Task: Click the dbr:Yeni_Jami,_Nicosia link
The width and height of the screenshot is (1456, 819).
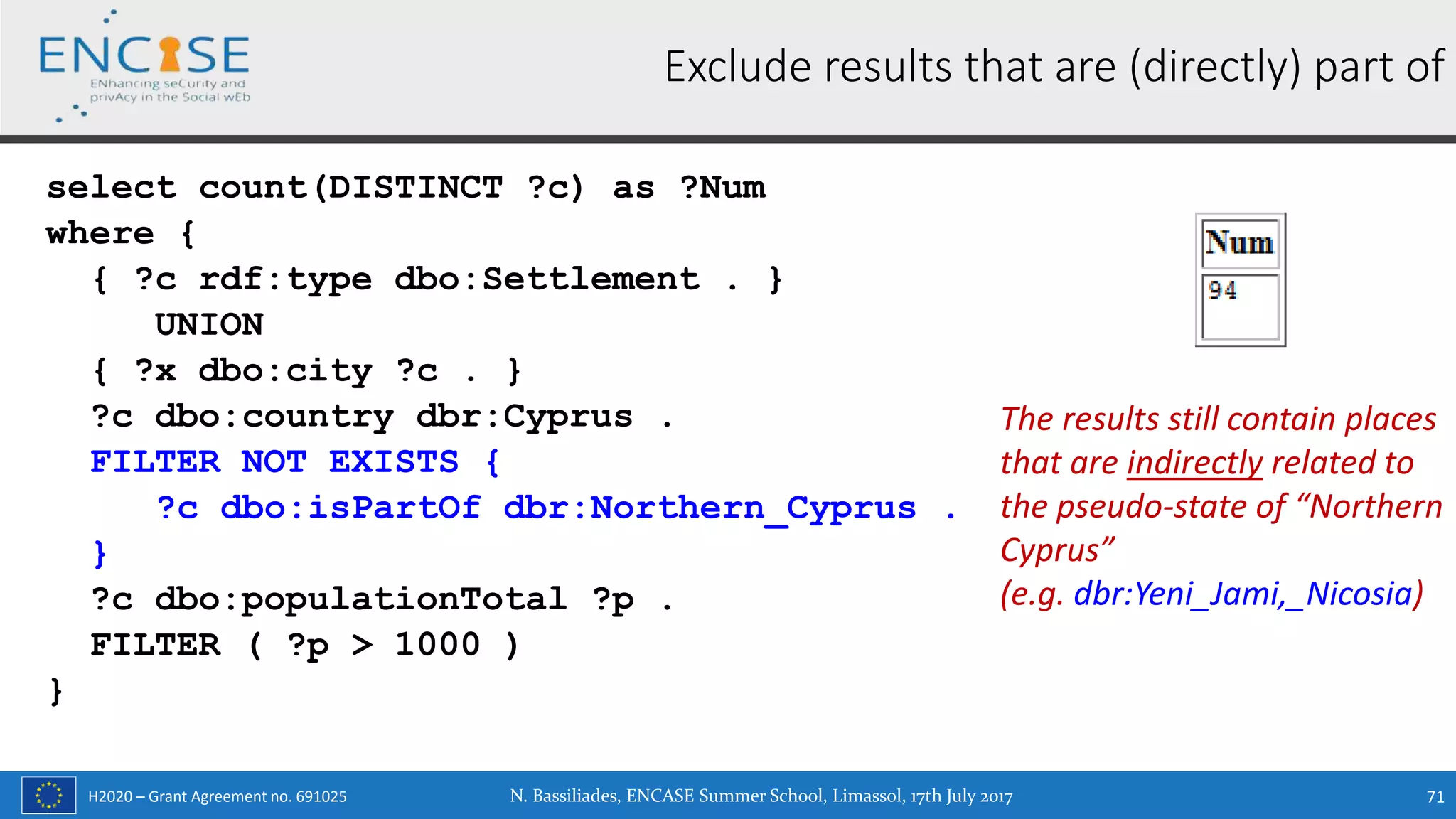Action: 1241,594
